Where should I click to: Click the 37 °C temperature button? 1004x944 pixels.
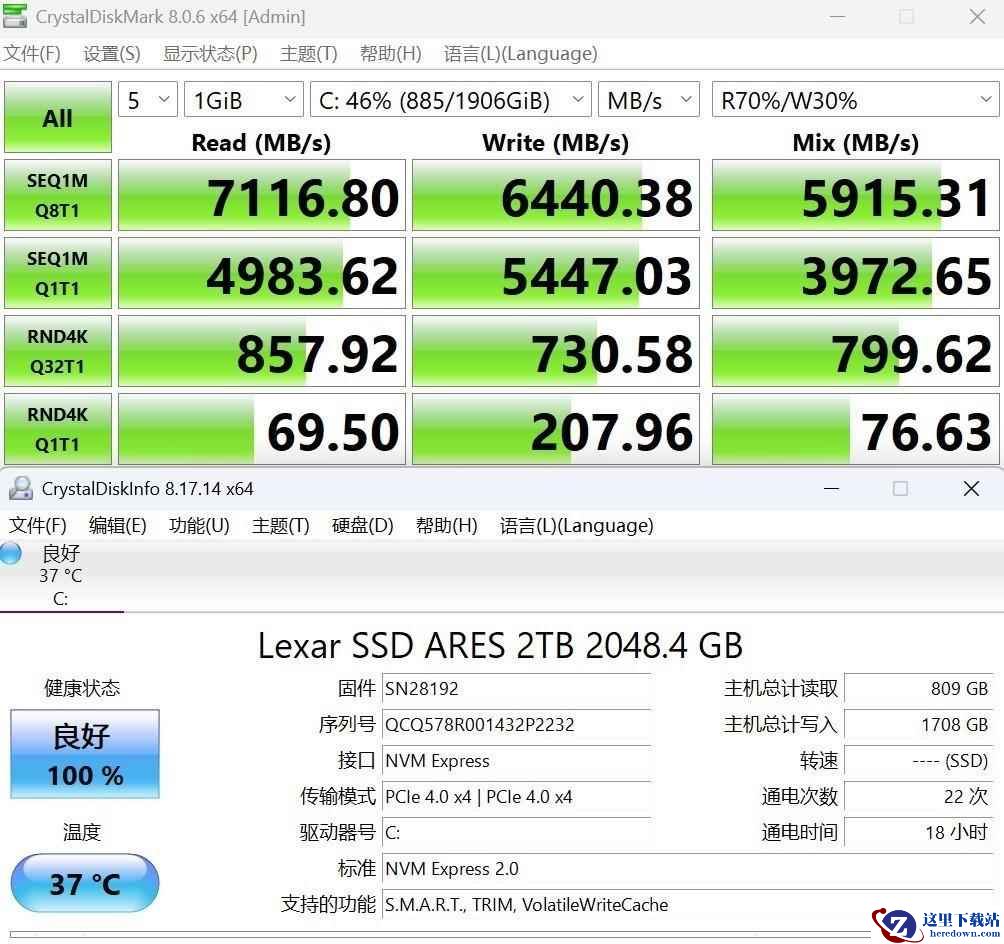point(85,884)
